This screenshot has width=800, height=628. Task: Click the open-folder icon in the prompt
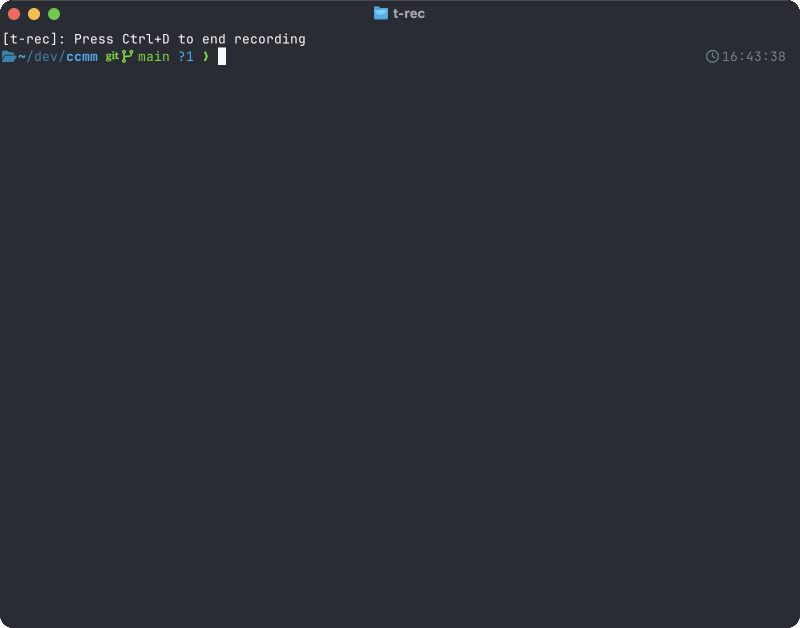9,57
